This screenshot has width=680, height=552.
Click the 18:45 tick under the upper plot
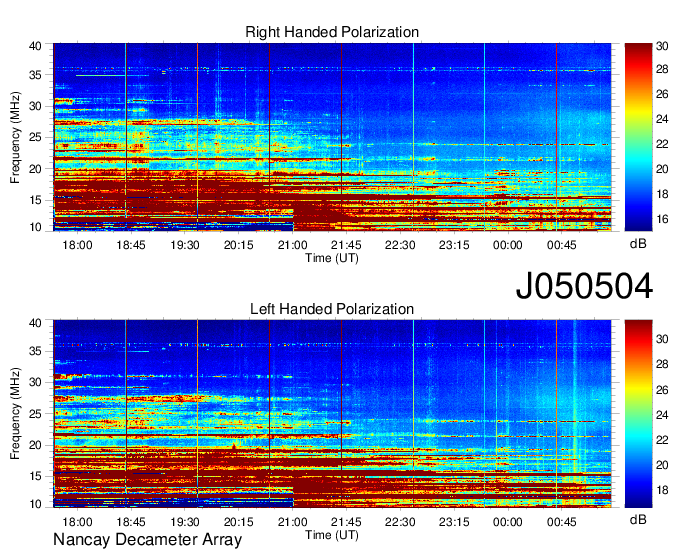(x=131, y=245)
